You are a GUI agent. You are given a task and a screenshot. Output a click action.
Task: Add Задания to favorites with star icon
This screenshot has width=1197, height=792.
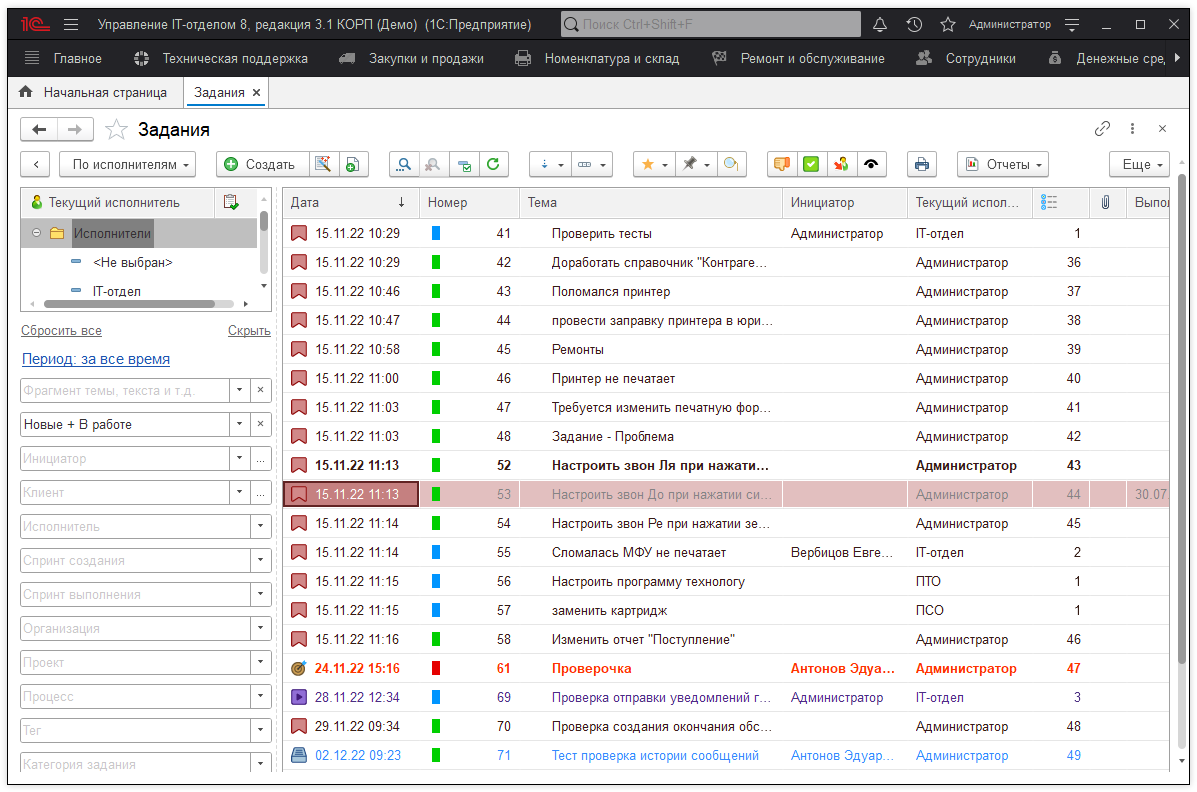tap(117, 129)
